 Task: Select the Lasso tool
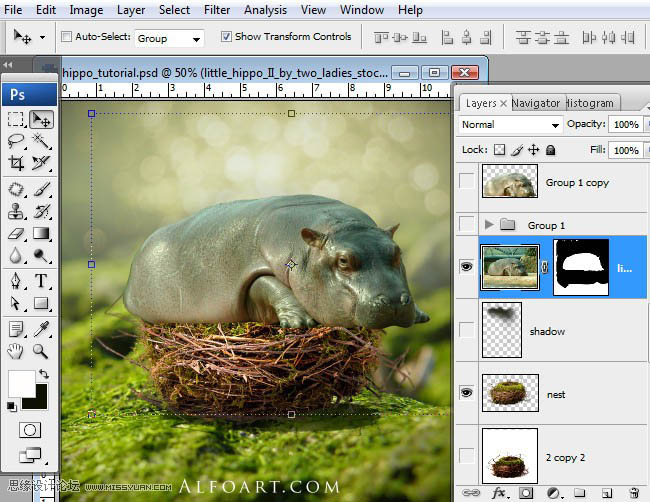click(x=16, y=141)
